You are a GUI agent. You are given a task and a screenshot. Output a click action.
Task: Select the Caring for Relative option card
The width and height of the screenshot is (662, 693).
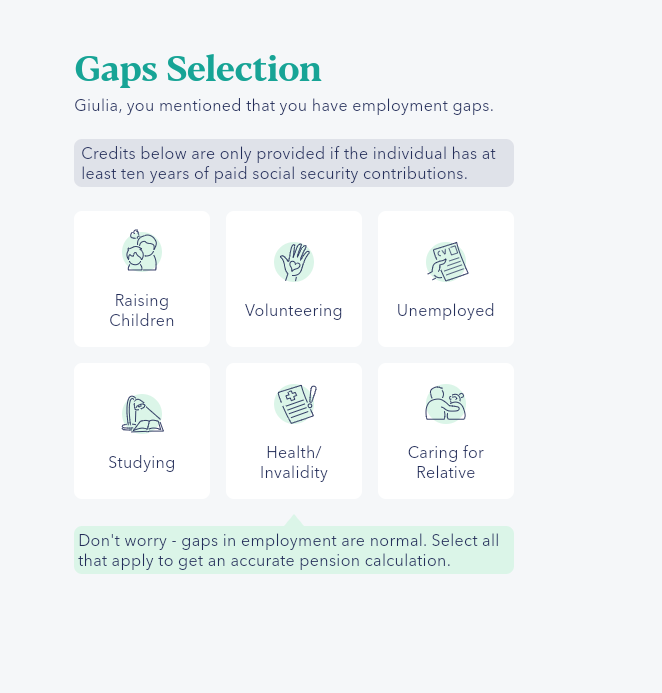pyautogui.click(x=446, y=431)
